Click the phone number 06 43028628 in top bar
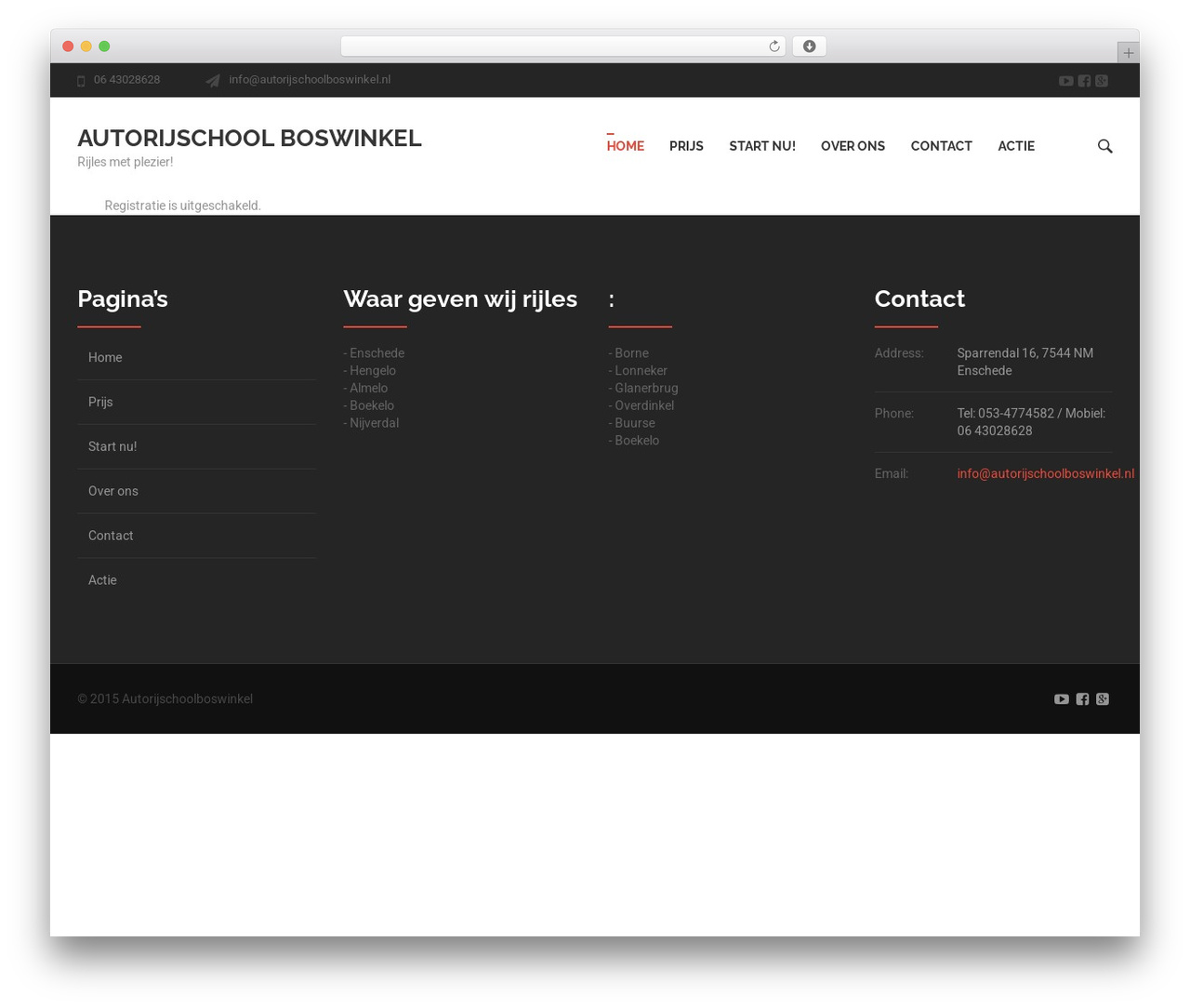The width and height of the screenshot is (1190, 1008). point(126,80)
